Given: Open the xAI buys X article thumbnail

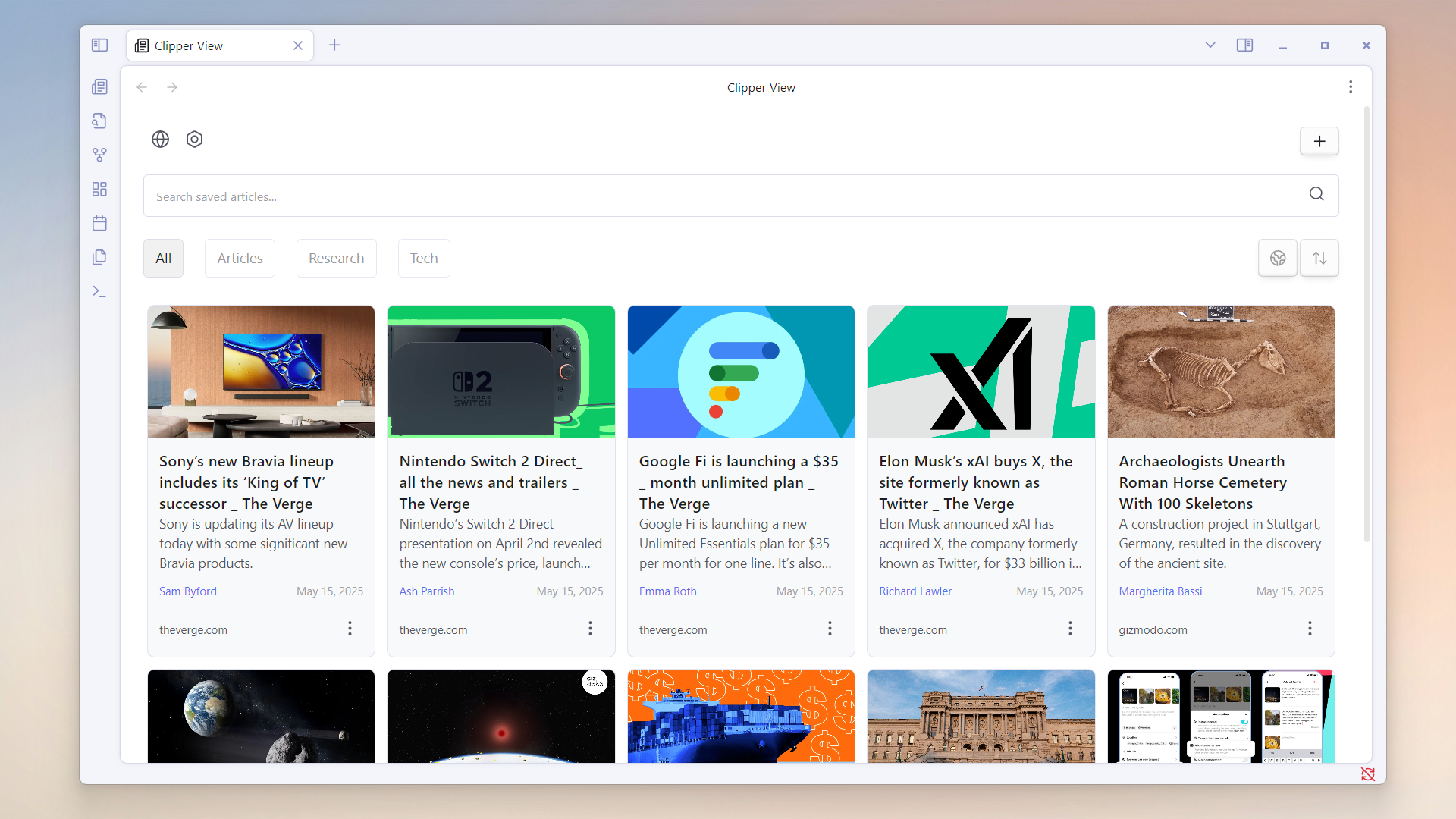Looking at the screenshot, I should 981,372.
